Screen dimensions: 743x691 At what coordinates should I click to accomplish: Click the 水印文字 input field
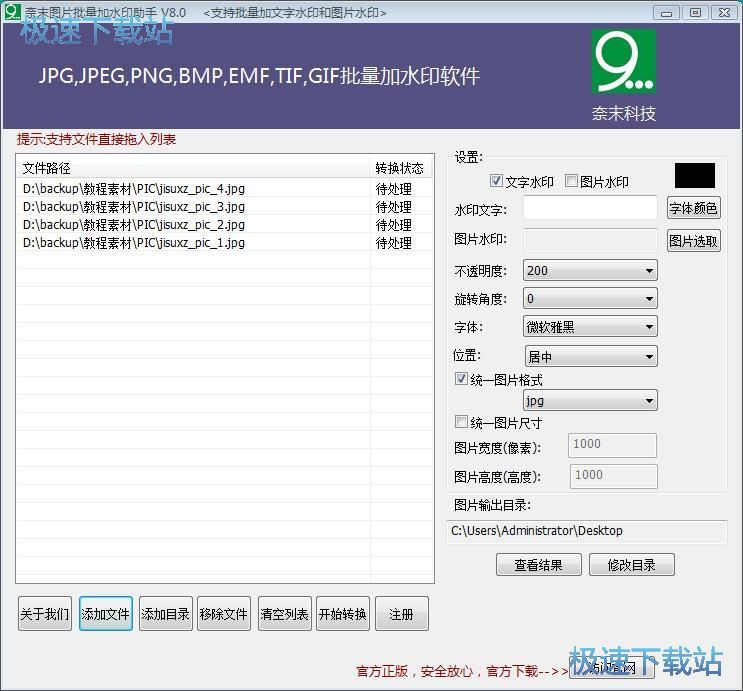[x=590, y=208]
